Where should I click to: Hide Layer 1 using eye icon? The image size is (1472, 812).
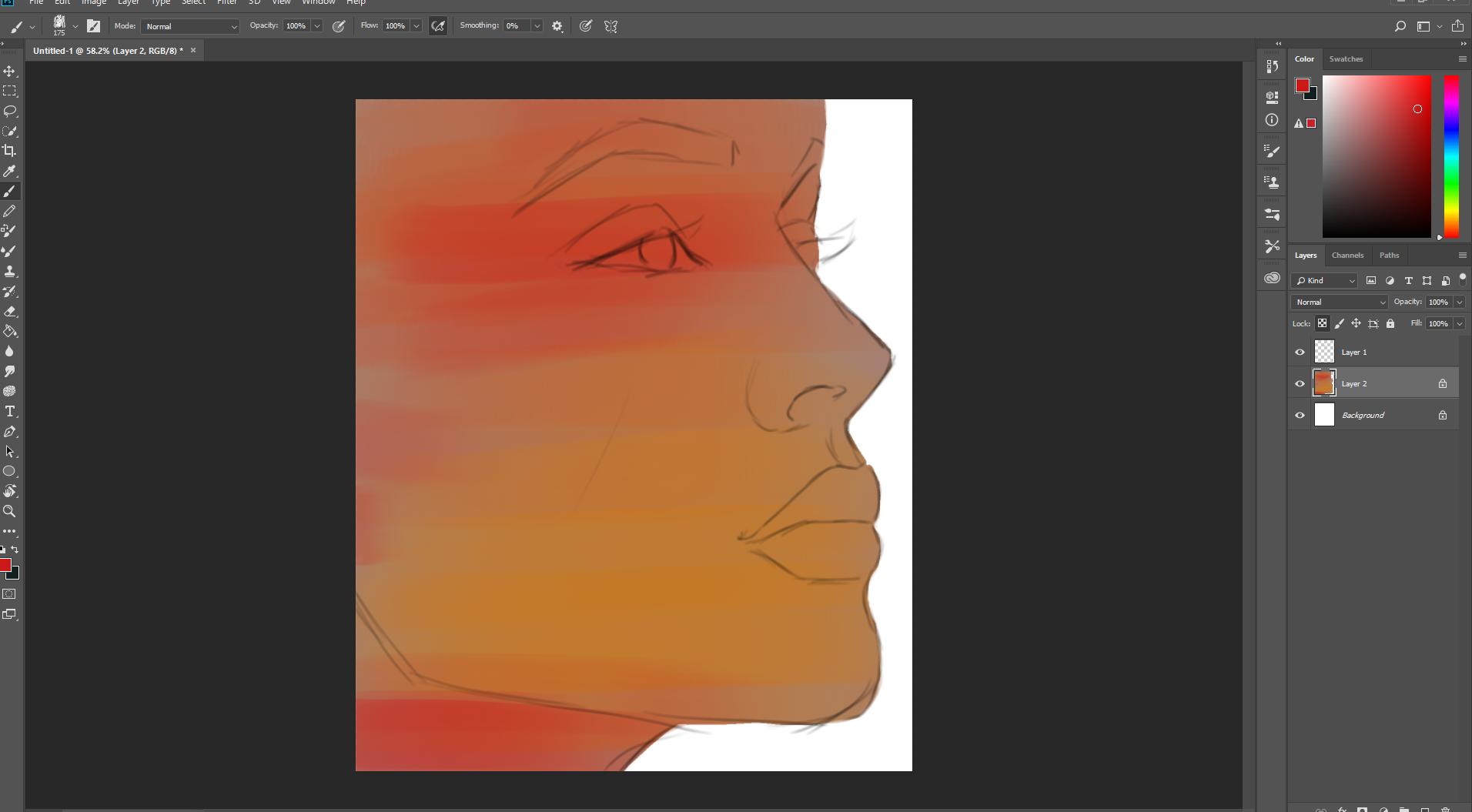(1300, 353)
